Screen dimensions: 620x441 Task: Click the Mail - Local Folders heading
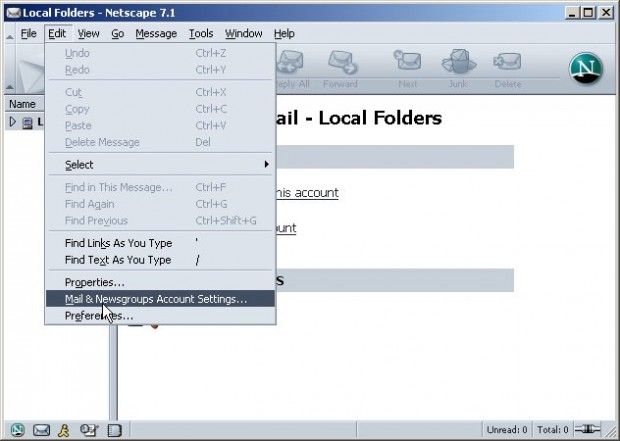pos(359,118)
